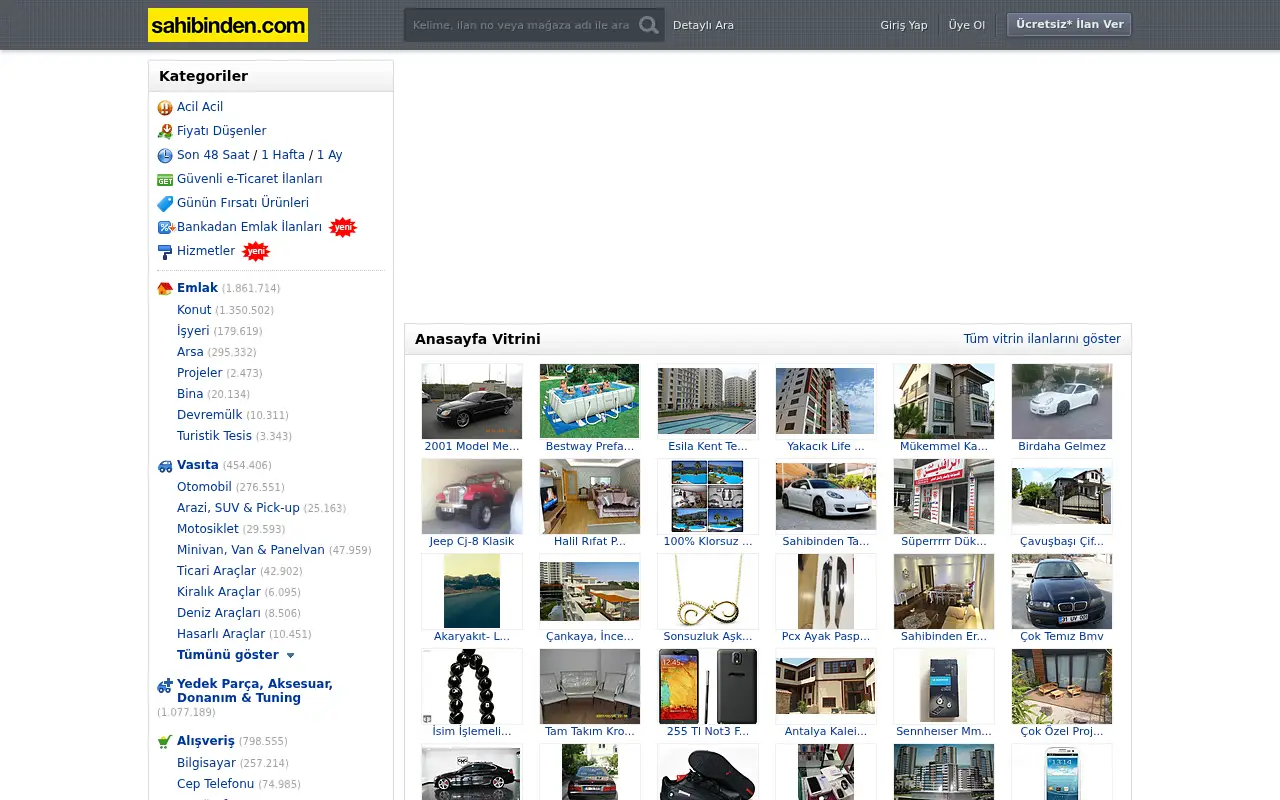Click the Güvenli e-Ticaret GET icon

coord(165,180)
